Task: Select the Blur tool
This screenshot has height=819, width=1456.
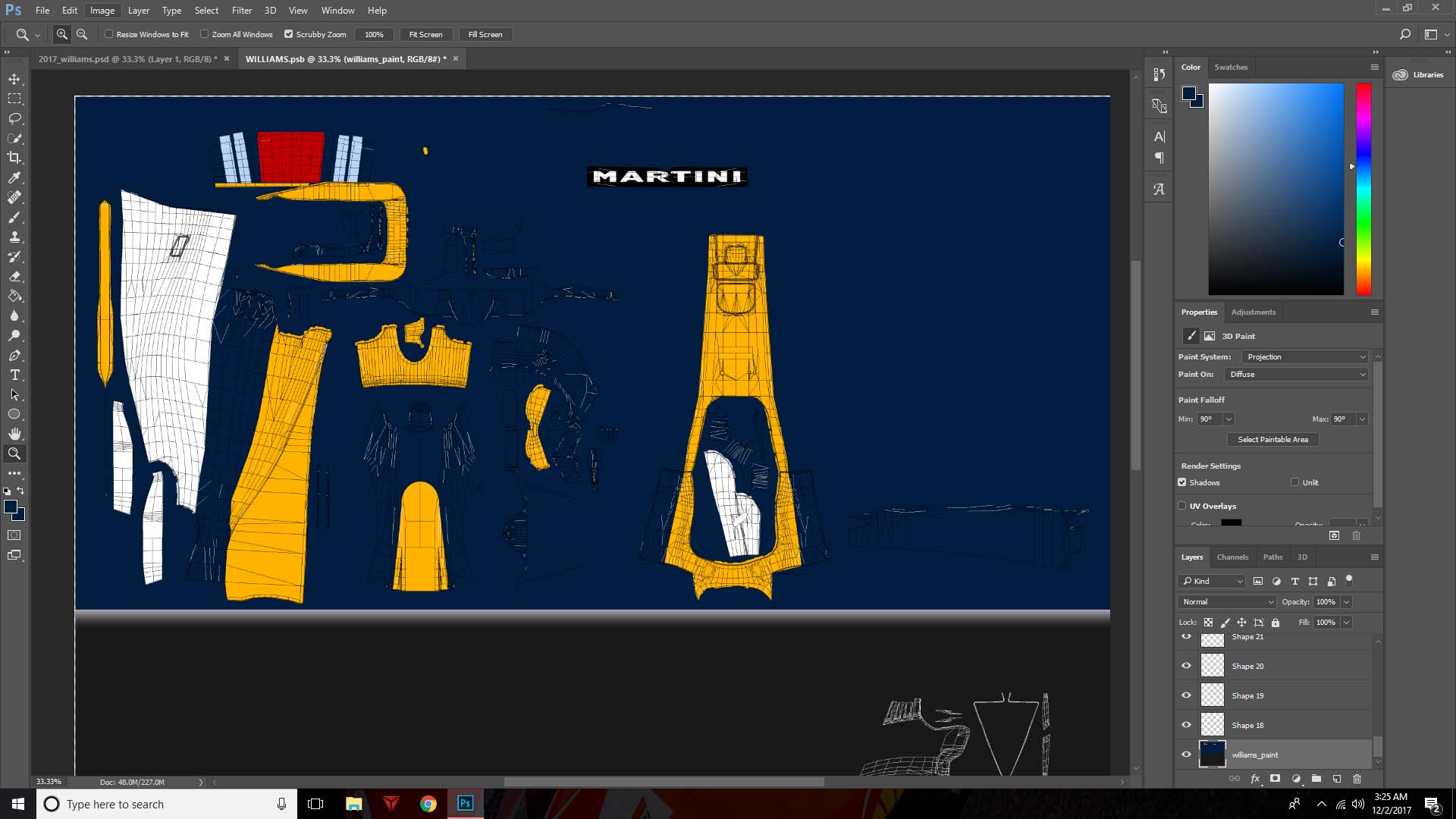Action: pyautogui.click(x=14, y=315)
